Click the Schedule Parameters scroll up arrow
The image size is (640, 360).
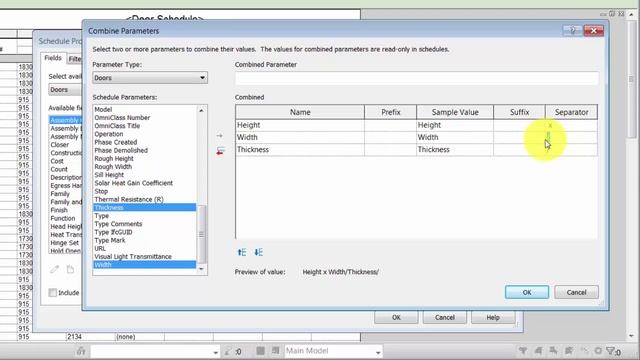pyautogui.click(x=201, y=111)
